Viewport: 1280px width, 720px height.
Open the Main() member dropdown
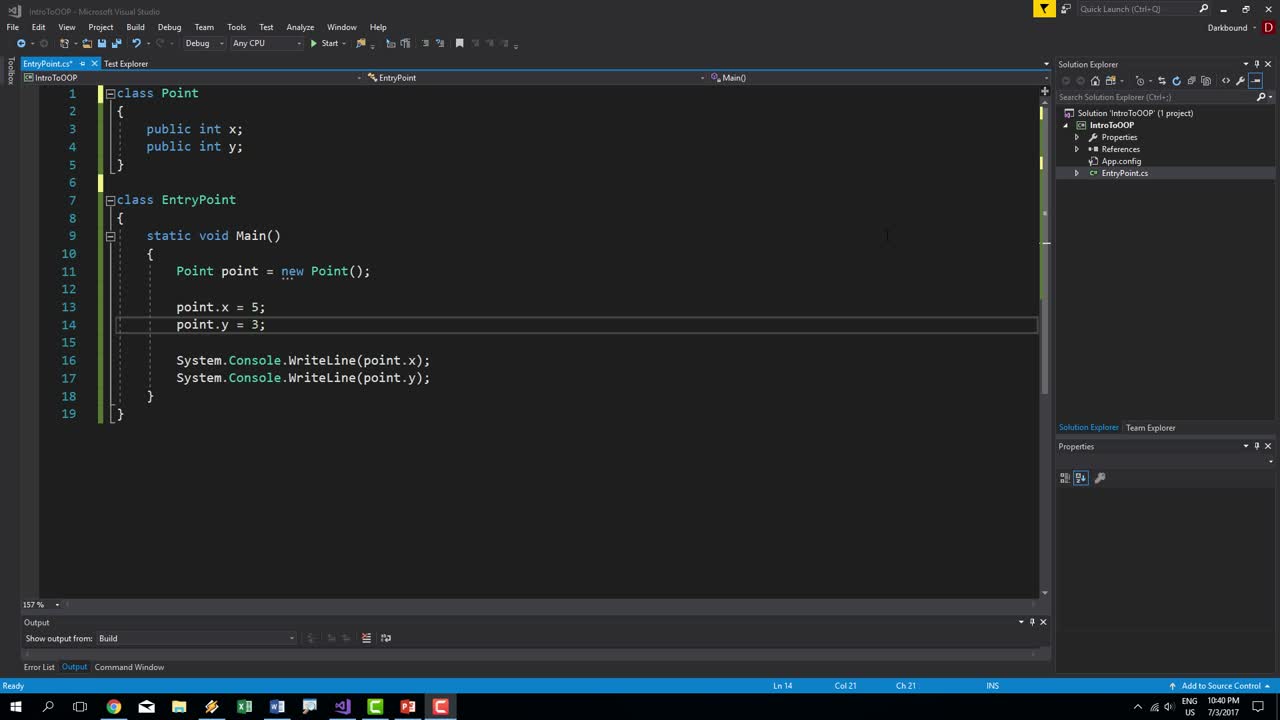pyautogui.click(x=876, y=77)
